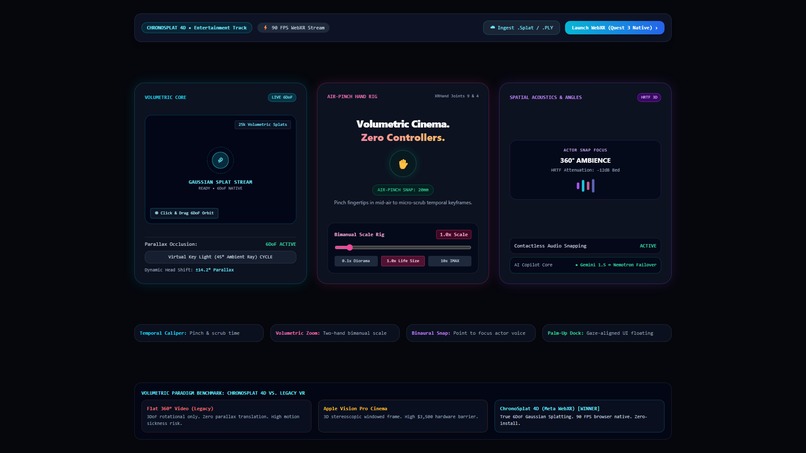
Task: Click the audio equalizer bars icon
Action: tap(585, 186)
